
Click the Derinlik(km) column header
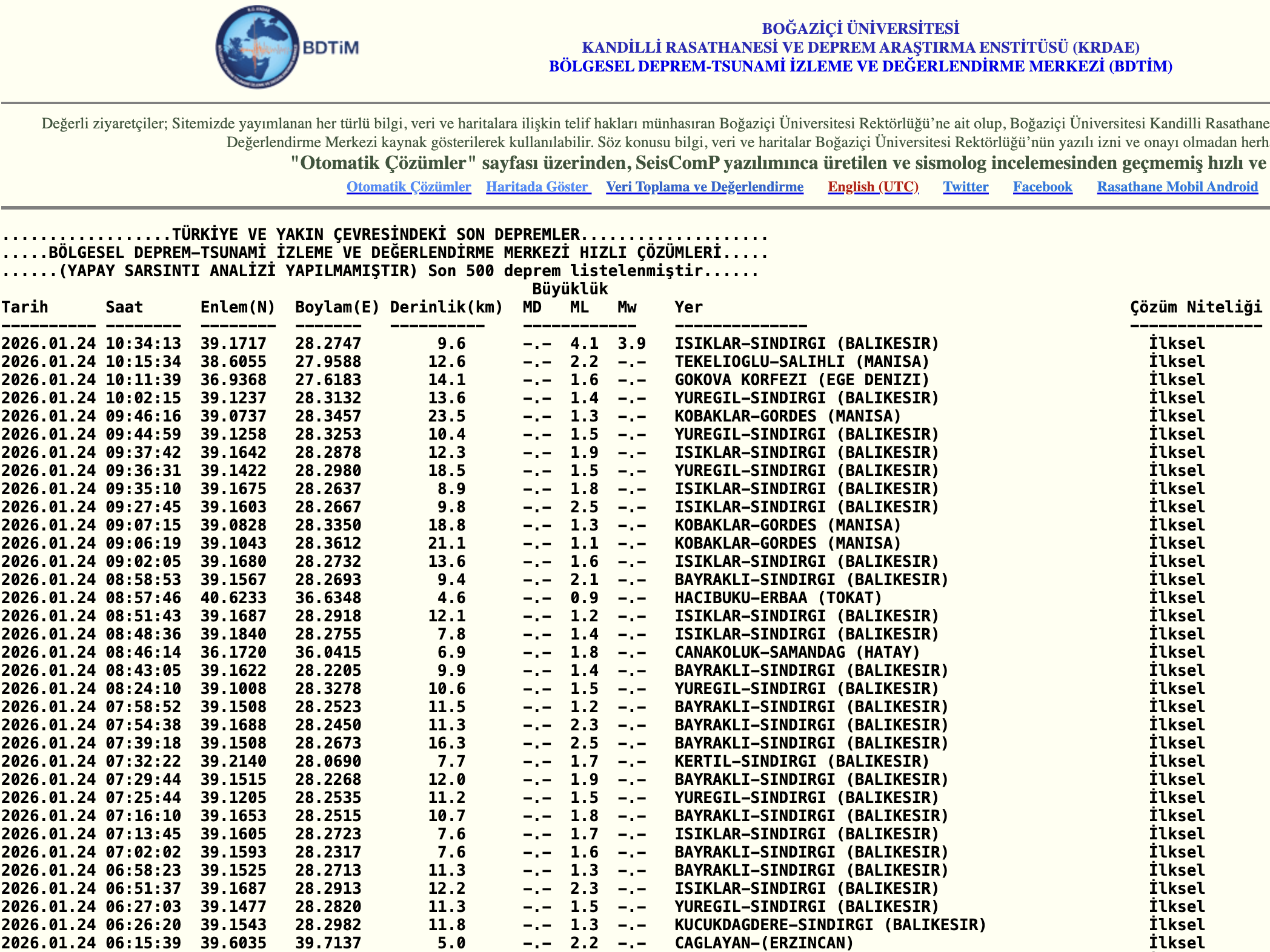(446, 307)
